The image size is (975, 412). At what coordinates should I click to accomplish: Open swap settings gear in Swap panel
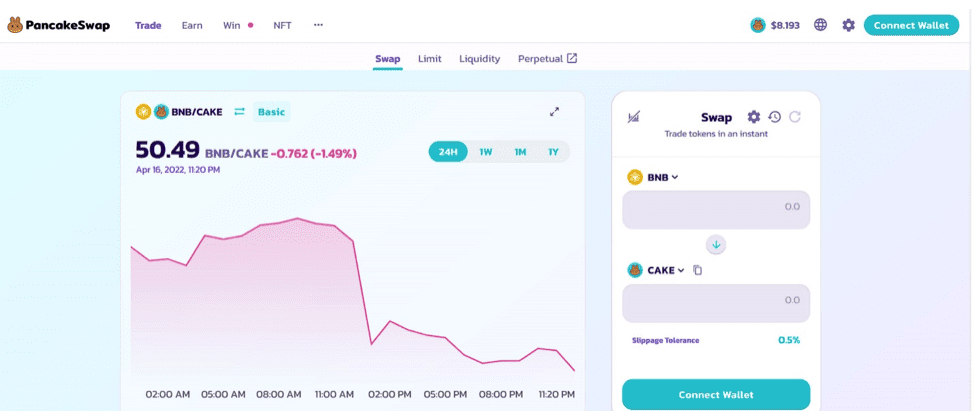point(754,117)
